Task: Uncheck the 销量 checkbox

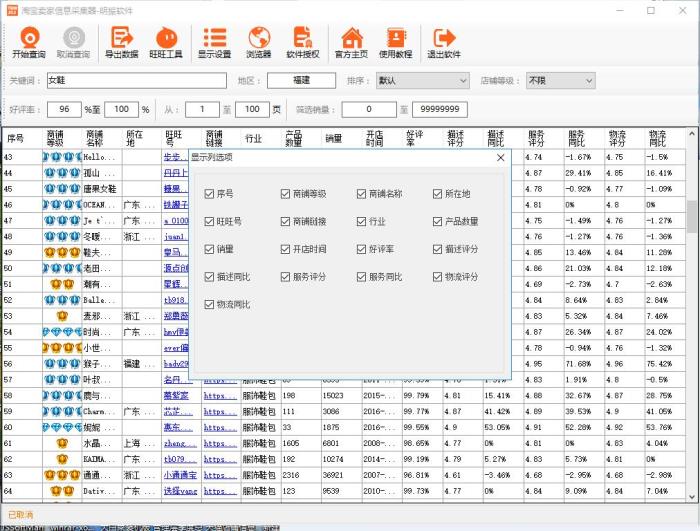Action: 209,249
